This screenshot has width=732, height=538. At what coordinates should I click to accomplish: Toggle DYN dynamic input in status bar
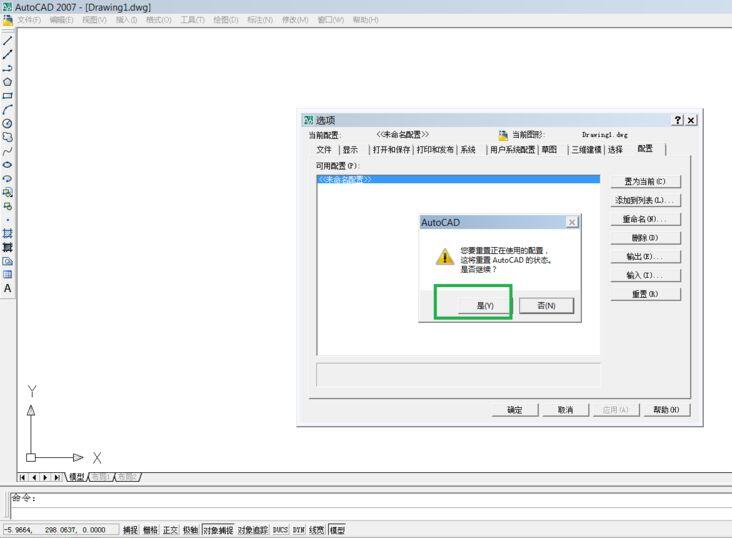click(x=299, y=530)
